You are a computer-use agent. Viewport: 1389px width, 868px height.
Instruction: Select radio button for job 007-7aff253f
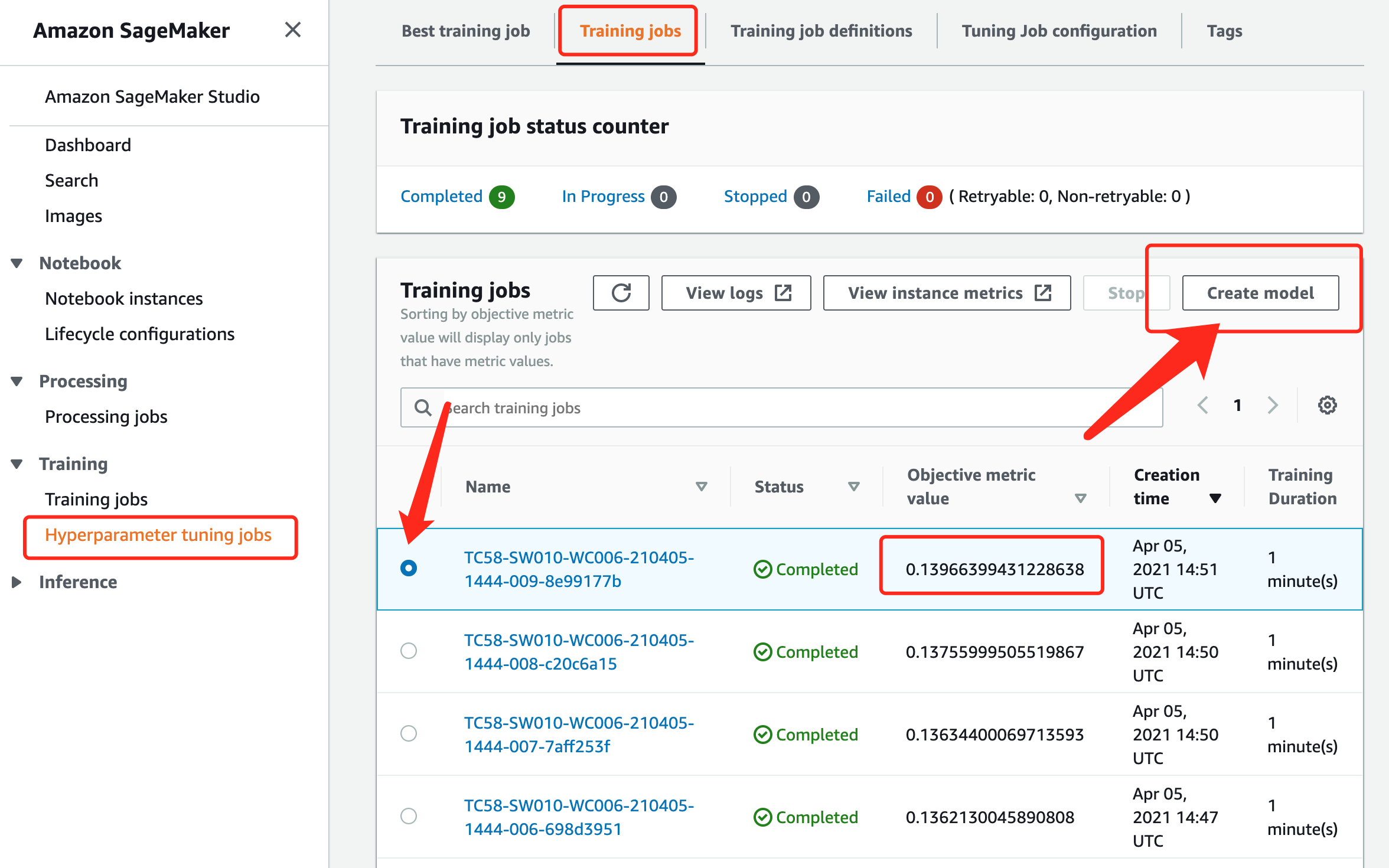[x=409, y=733]
